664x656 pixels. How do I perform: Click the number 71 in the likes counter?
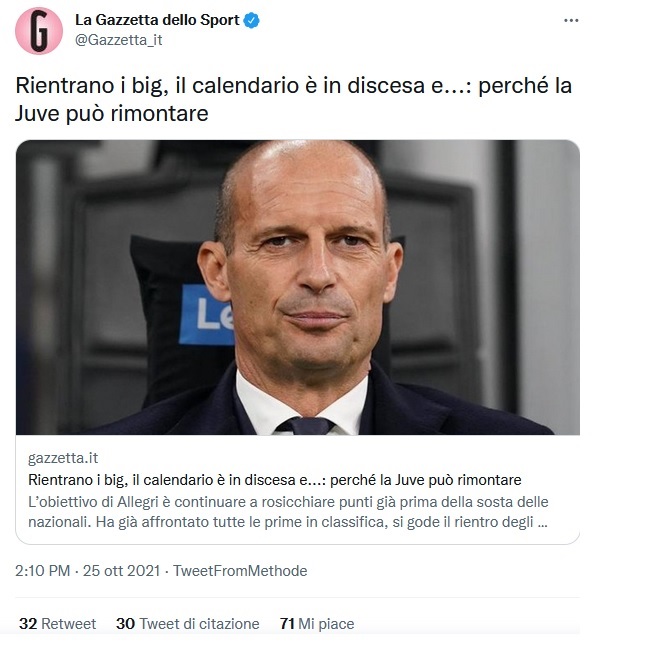(287, 623)
